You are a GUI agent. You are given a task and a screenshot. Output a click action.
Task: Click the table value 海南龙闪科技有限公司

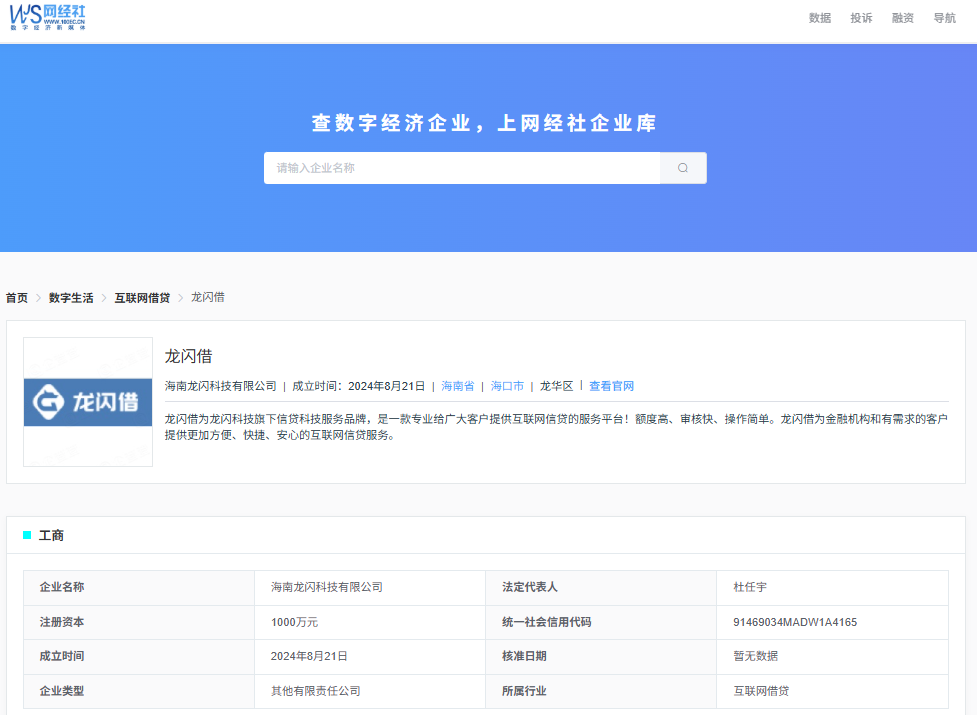click(326, 587)
